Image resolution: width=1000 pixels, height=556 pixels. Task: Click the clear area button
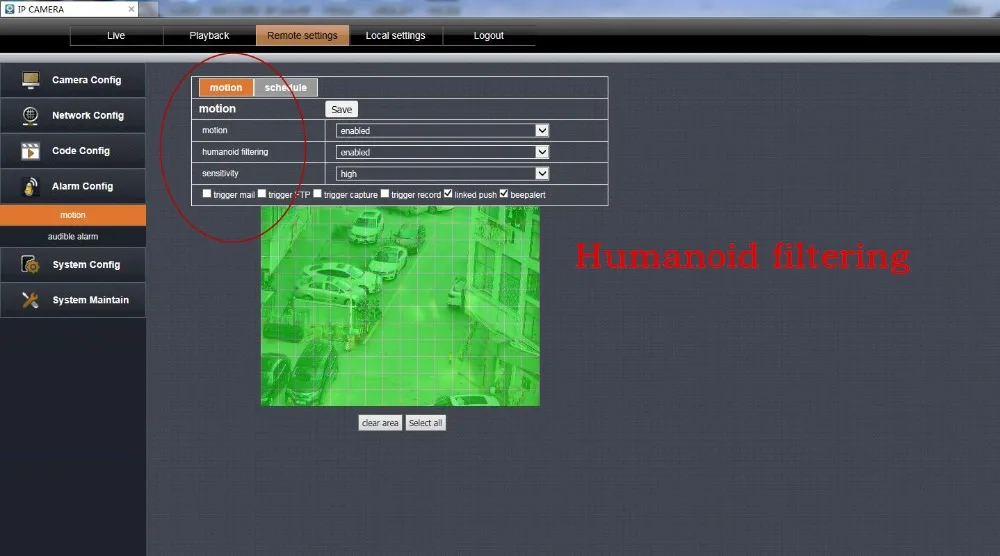[380, 423]
